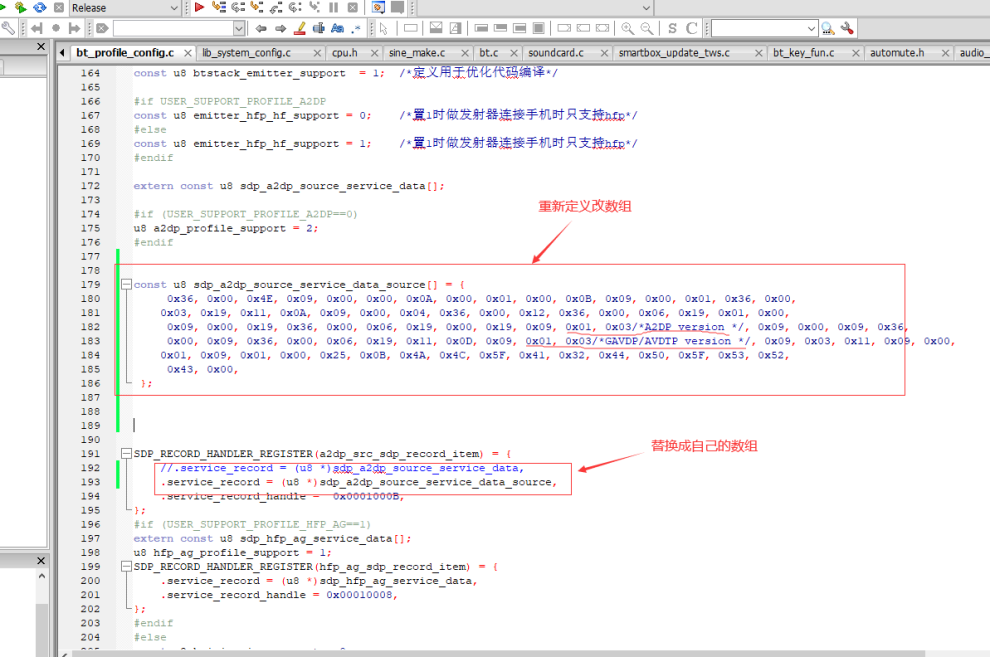Close the lib_system_config.c tab
Viewport: 990px width, 657px height.
click(317, 53)
